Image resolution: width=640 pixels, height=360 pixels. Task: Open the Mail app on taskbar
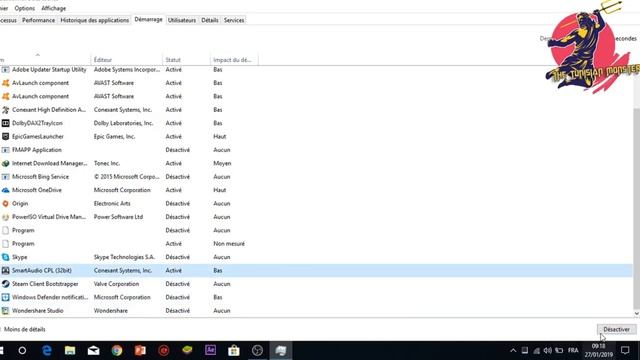(x=93, y=351)
